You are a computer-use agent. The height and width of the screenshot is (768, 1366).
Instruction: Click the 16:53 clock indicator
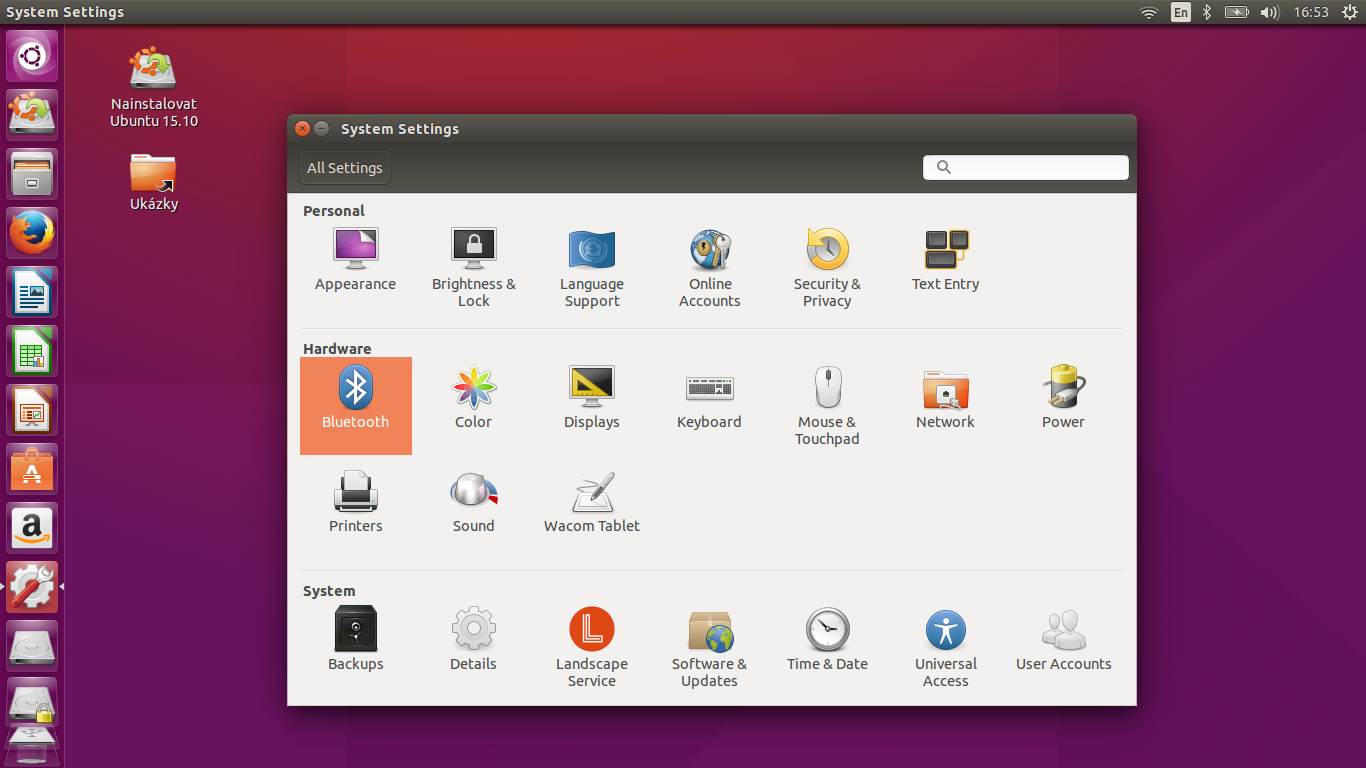[x=1310, y=12]
